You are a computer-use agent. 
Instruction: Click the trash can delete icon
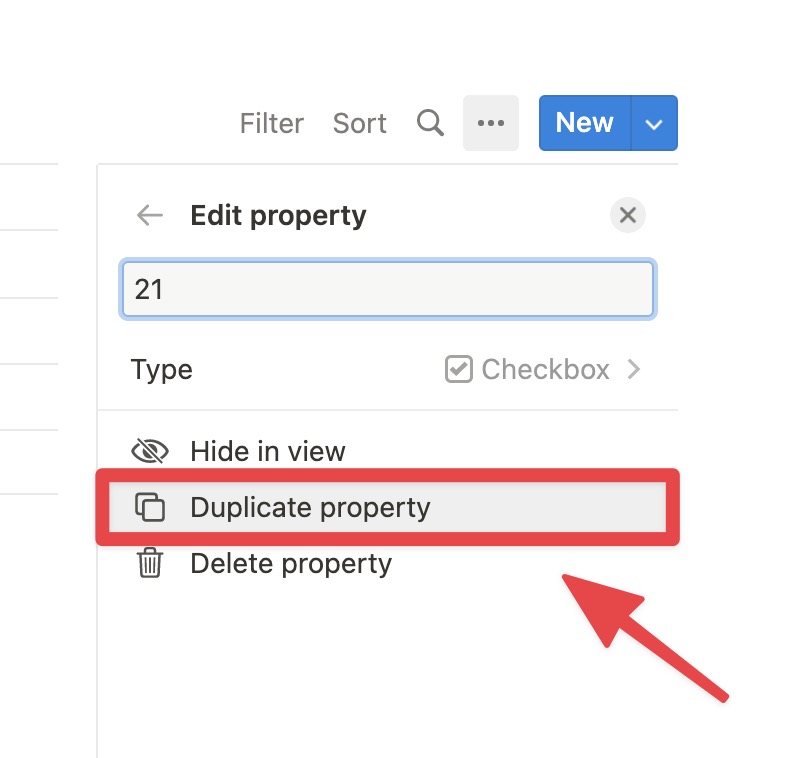[150, 563]
